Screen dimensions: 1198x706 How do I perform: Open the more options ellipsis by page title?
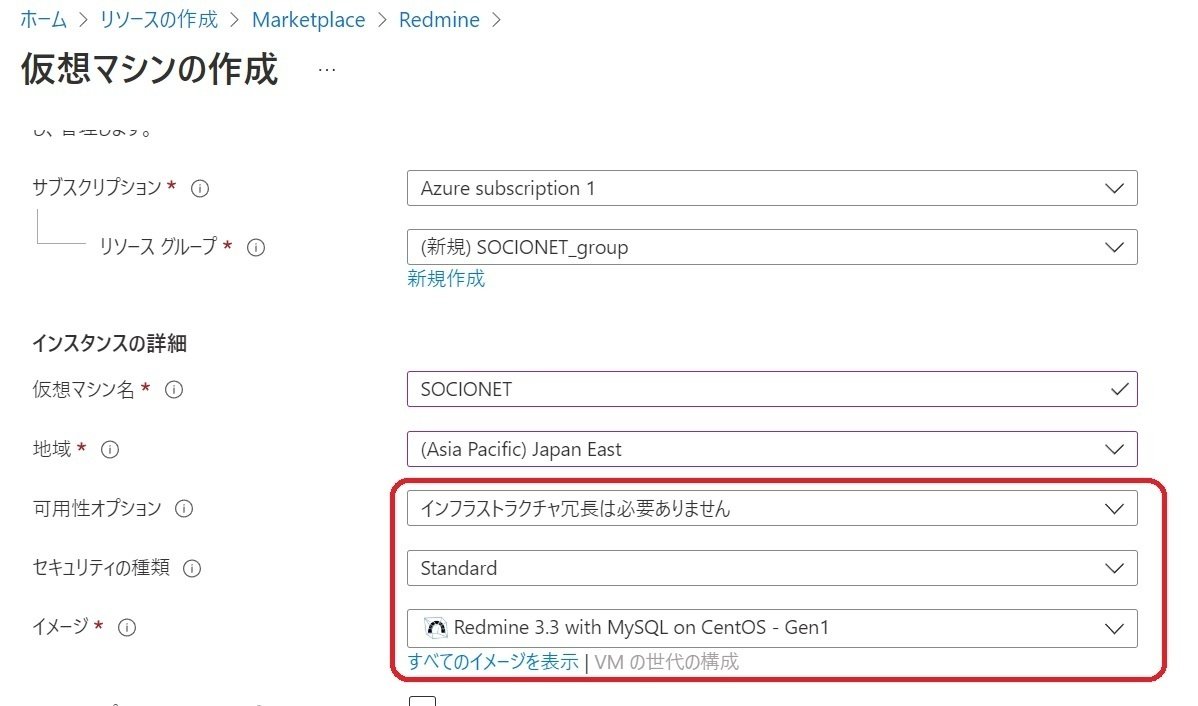326,70
